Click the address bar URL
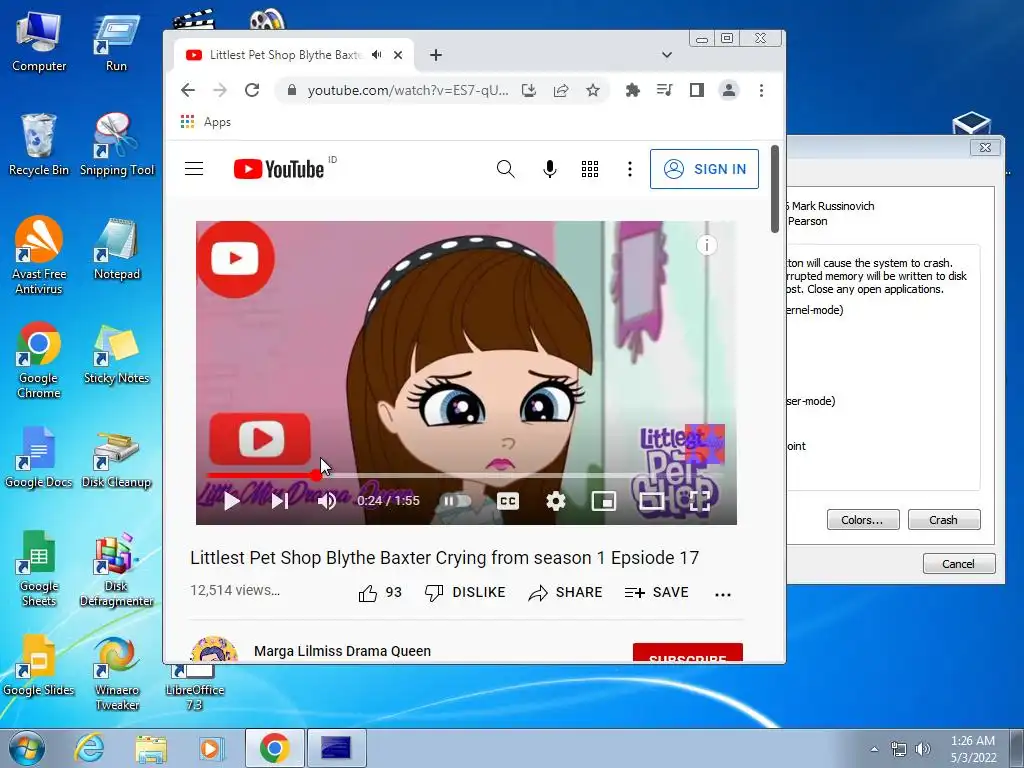This screenshot has height=768, width=1024. [x=408, y=90]
